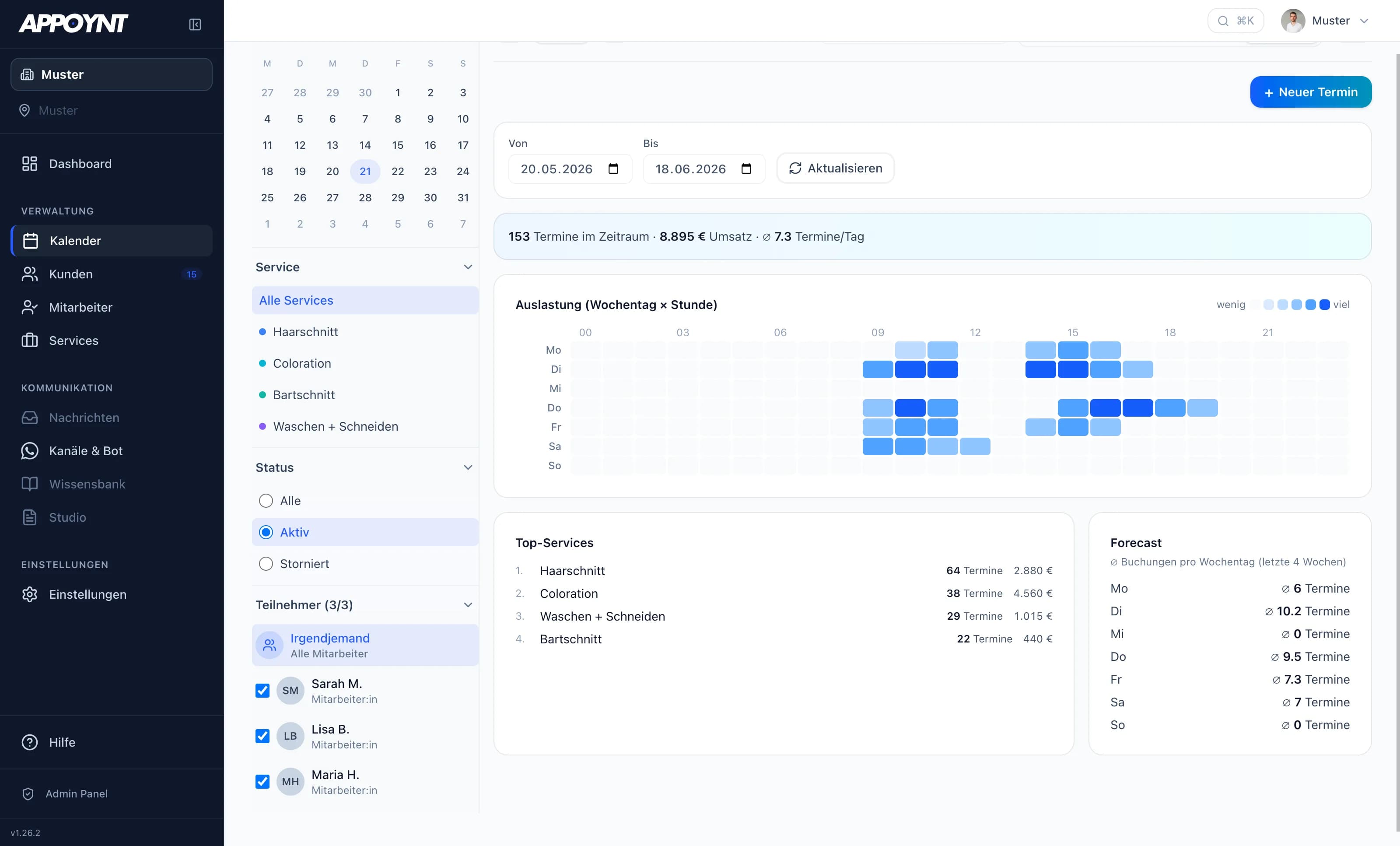Click the LB avatar of Lisa B.
1400x846 pixels.
pos(290,736)
